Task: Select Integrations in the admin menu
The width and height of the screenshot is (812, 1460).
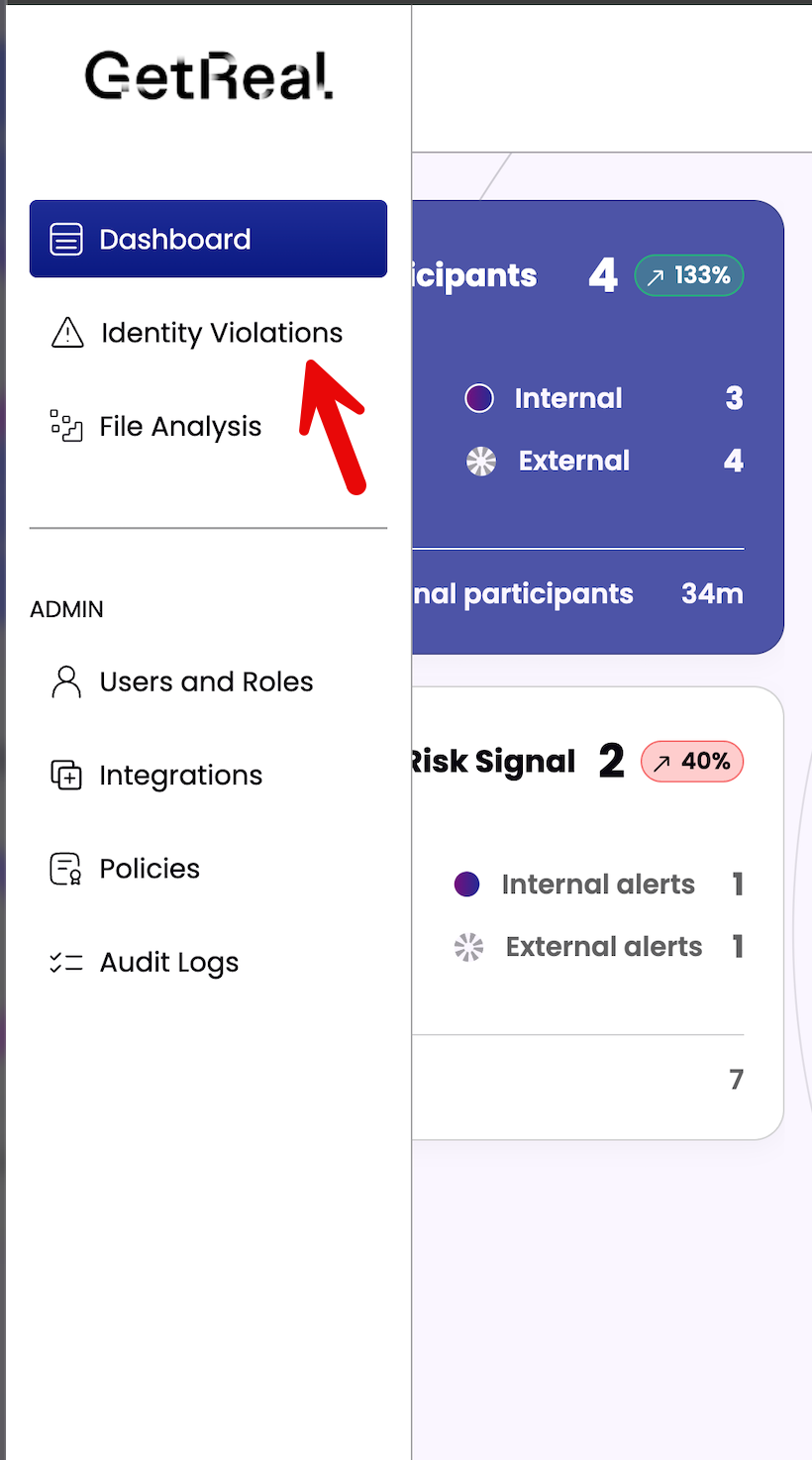Action: coord(181,775)
